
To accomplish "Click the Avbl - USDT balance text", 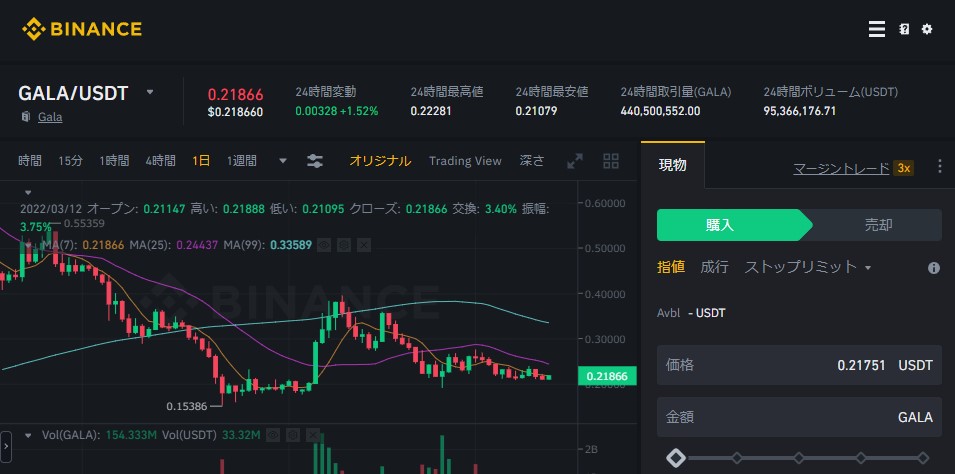I will pos(691,313).
